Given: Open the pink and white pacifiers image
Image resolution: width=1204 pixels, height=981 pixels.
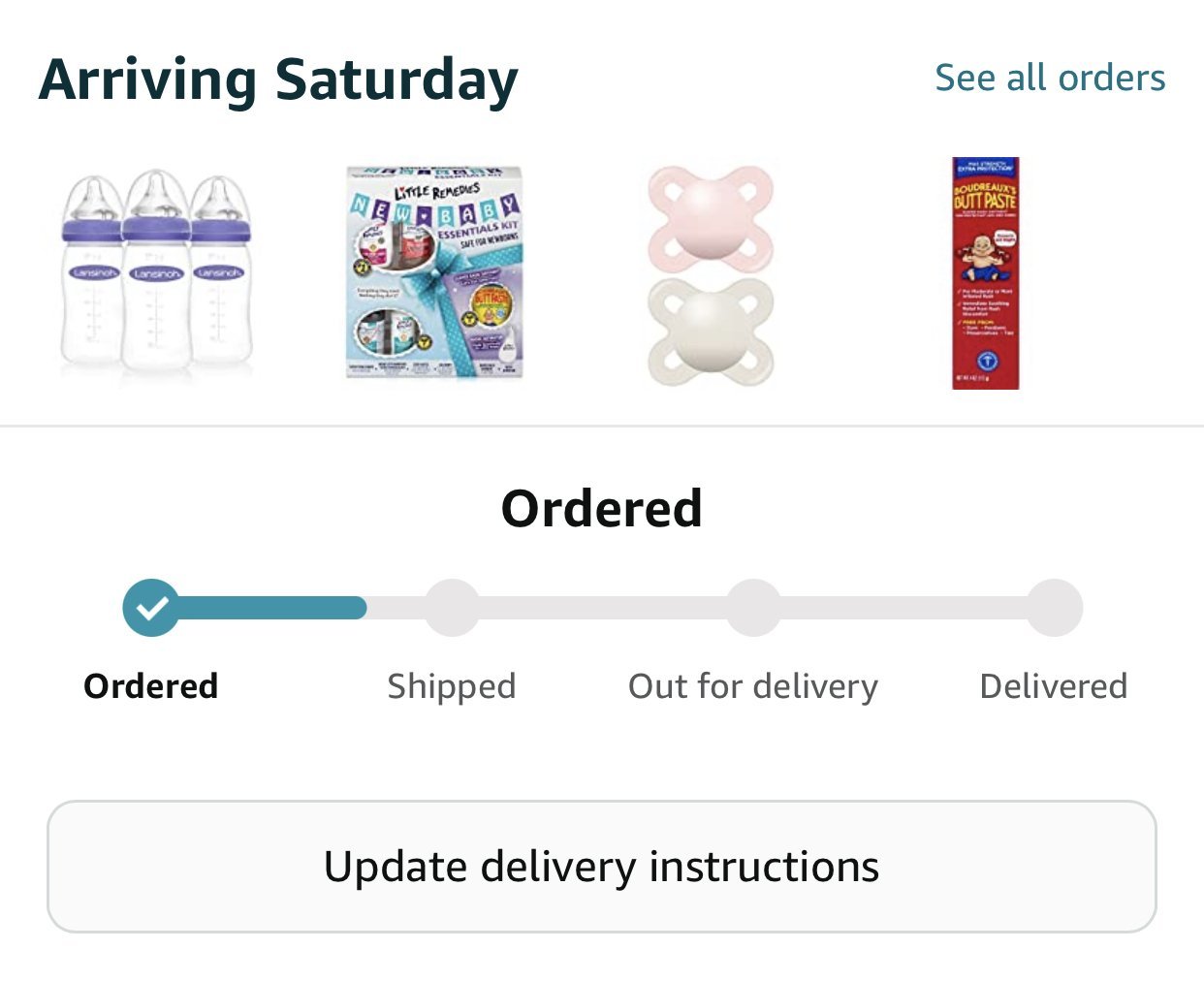Looking at the screenshot, I should [711, 275].
